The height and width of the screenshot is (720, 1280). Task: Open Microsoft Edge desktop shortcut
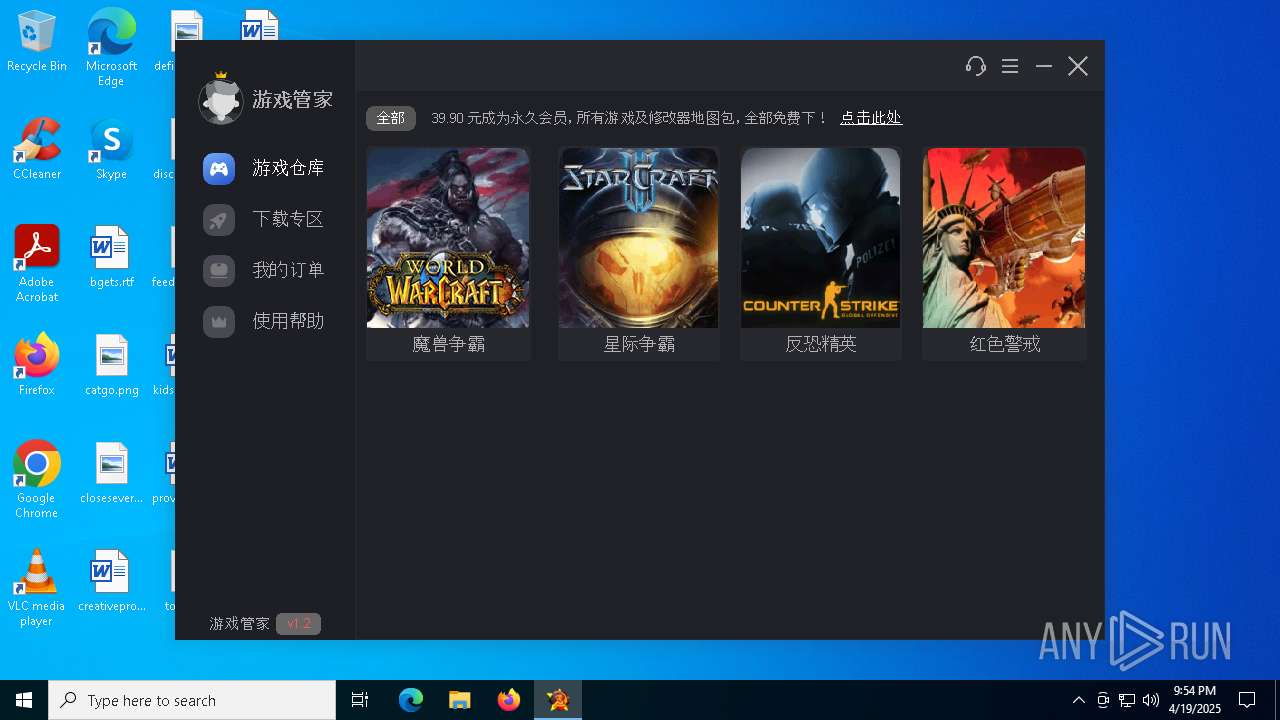click(x=111, y=48)
